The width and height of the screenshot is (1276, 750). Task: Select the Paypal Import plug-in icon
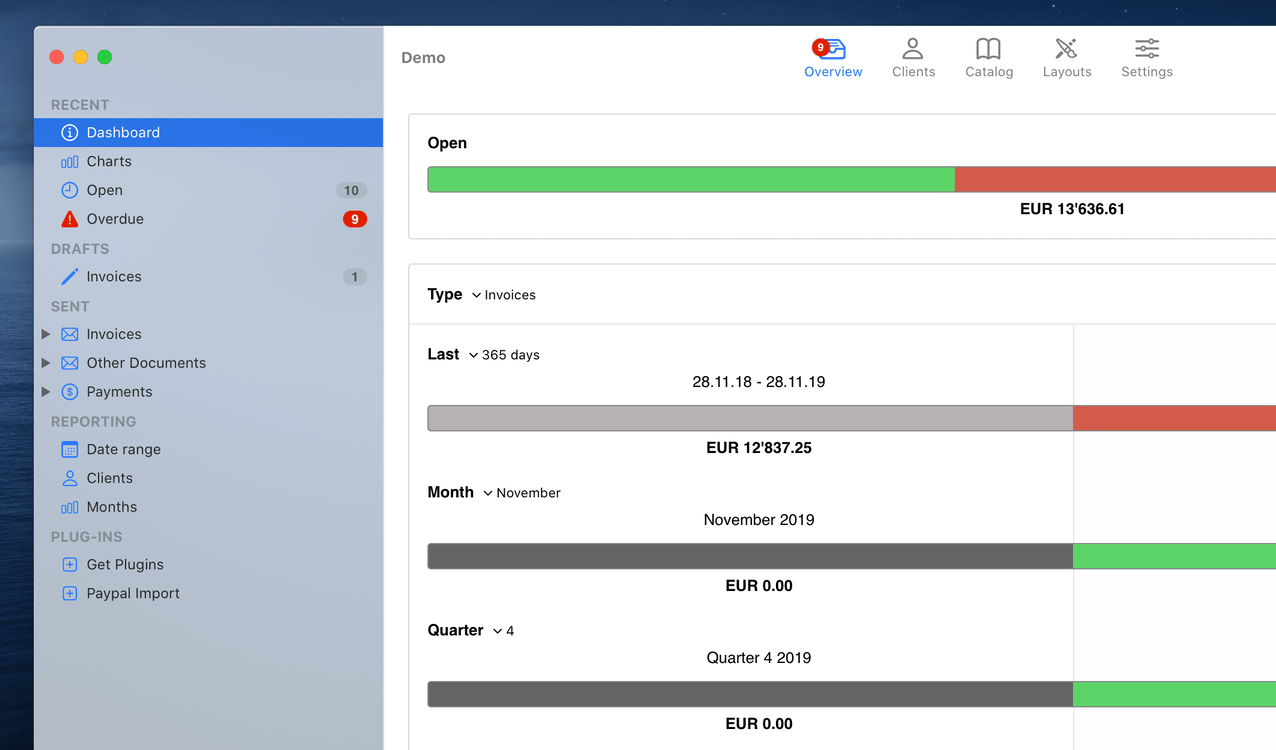[68, 593]
